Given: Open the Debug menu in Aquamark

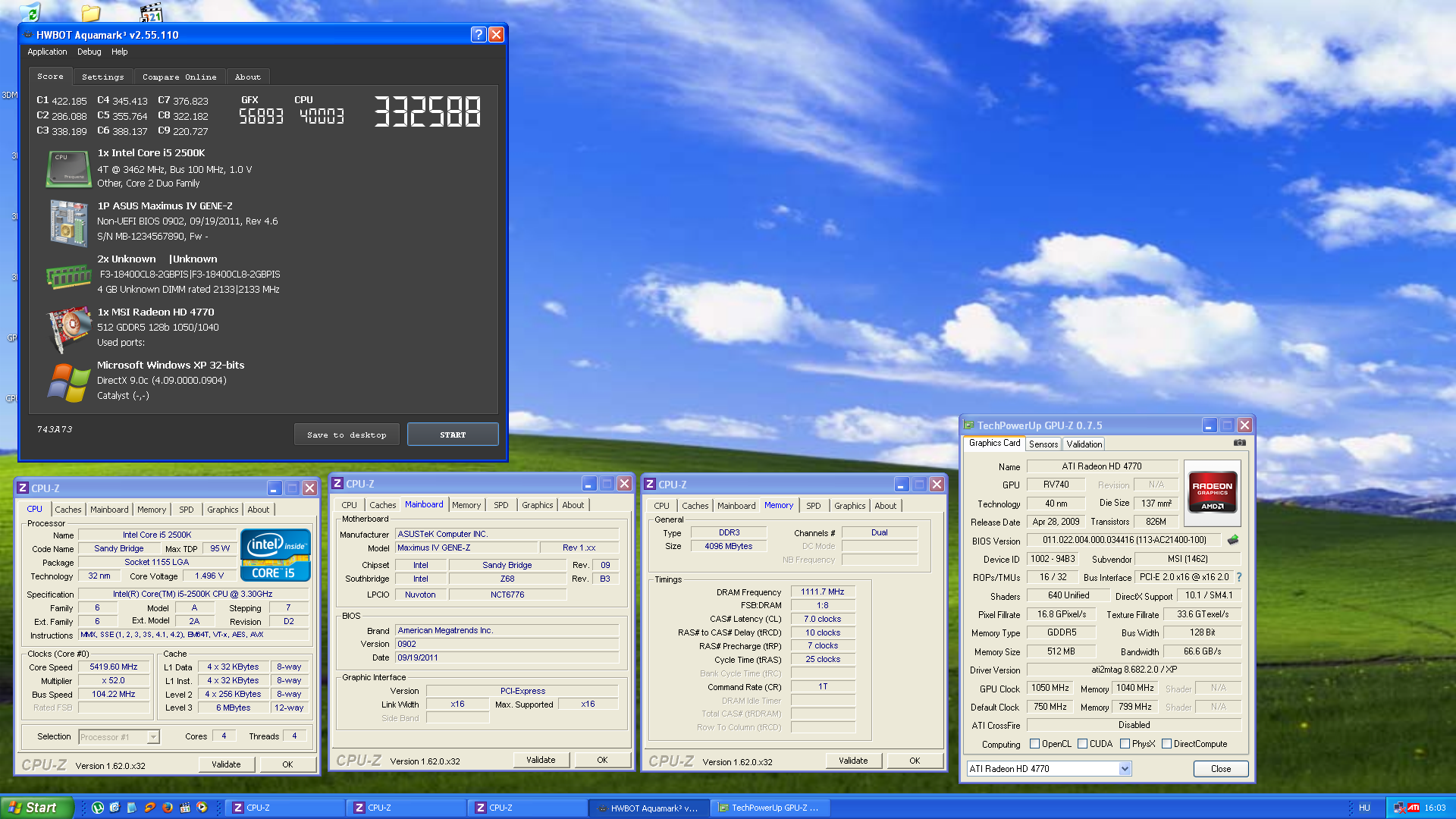Looking at the screenshot, I should click(89, 52).
